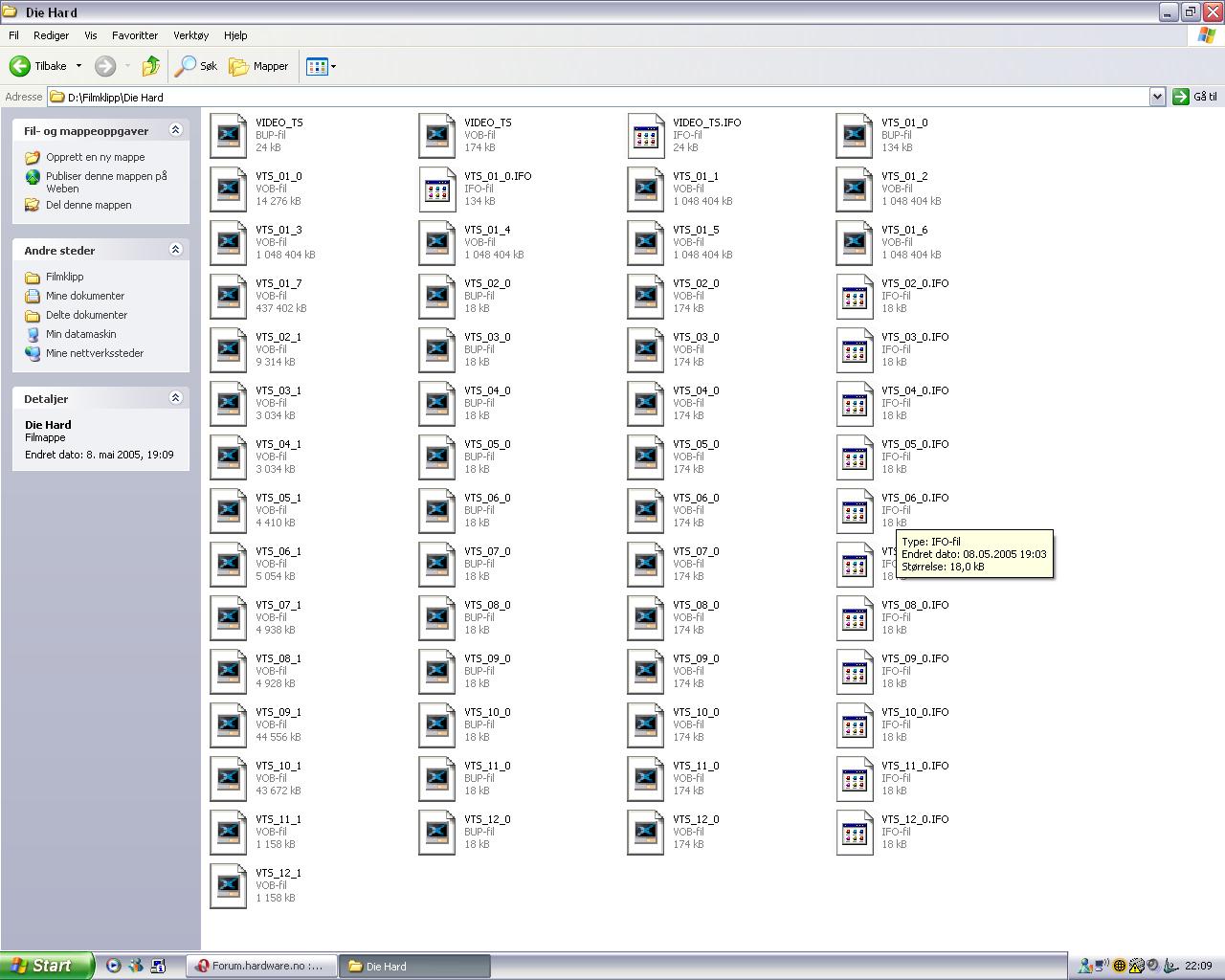Select VTS_12_0.IFO file icon

pyautogui.click(x=855, y=832)
